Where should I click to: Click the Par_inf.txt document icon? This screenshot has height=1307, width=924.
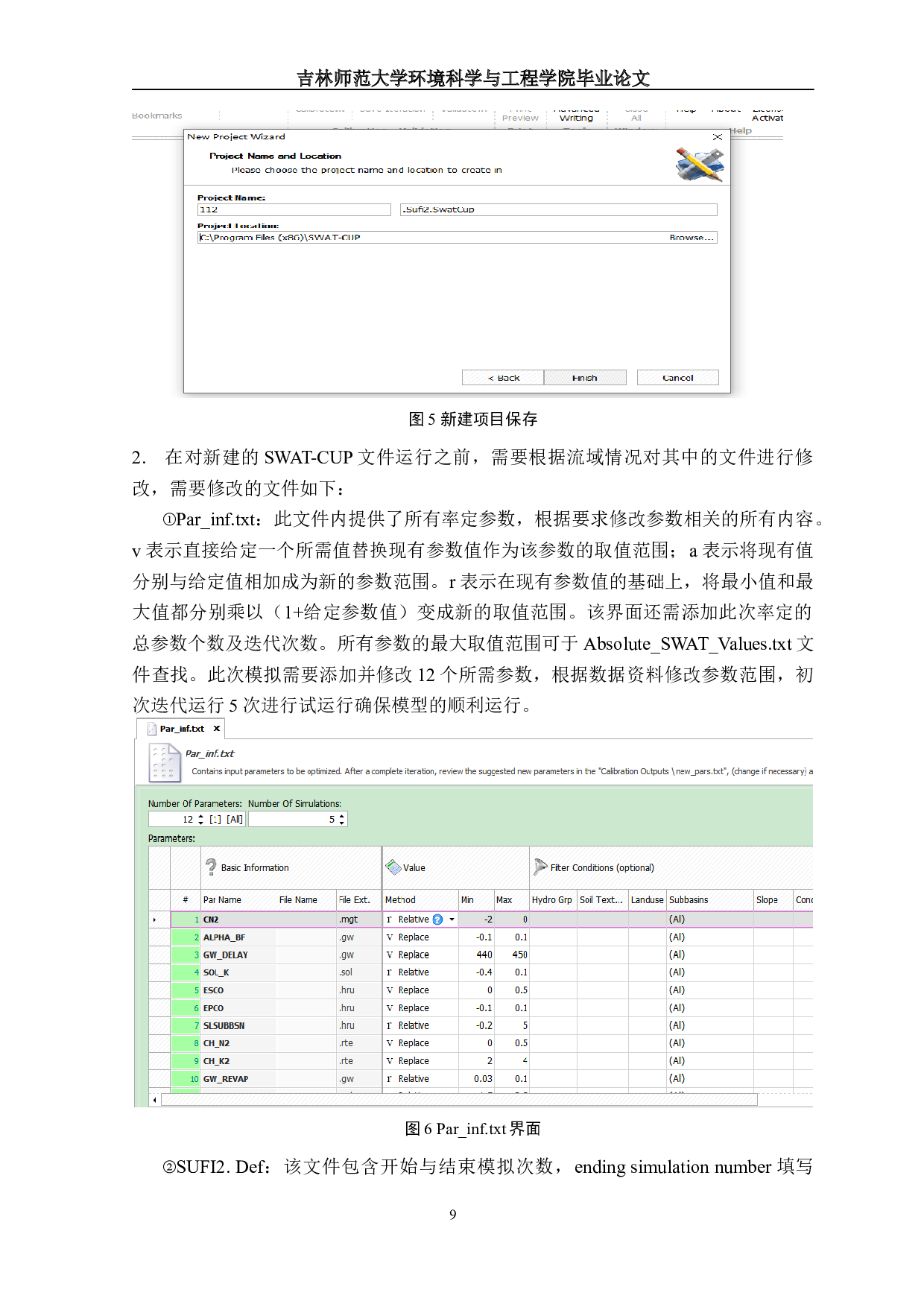pos(164,762)
